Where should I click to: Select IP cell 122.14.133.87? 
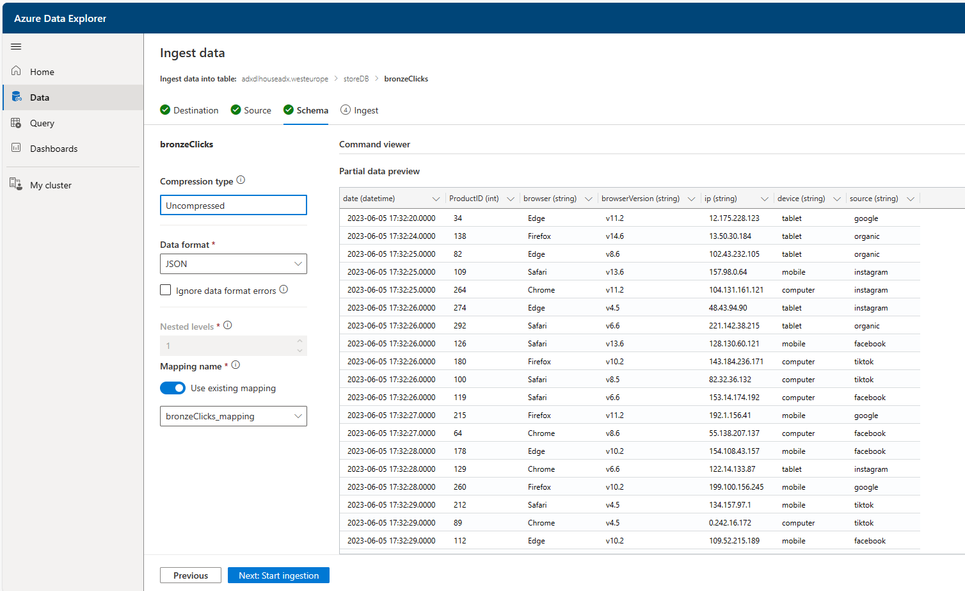(x=732, y=469)
